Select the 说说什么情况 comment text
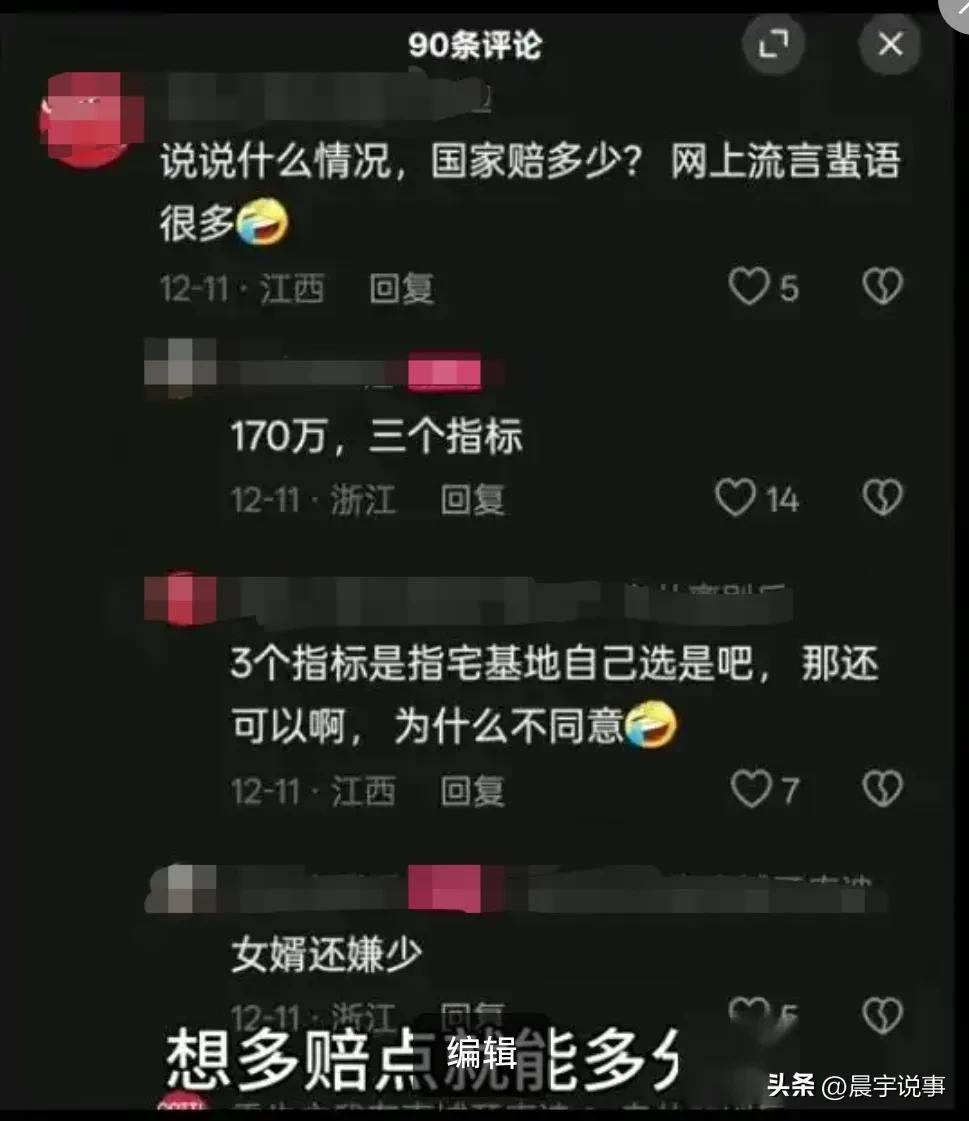Viewport: 969px width, 1121px height. tap(530, 192)
